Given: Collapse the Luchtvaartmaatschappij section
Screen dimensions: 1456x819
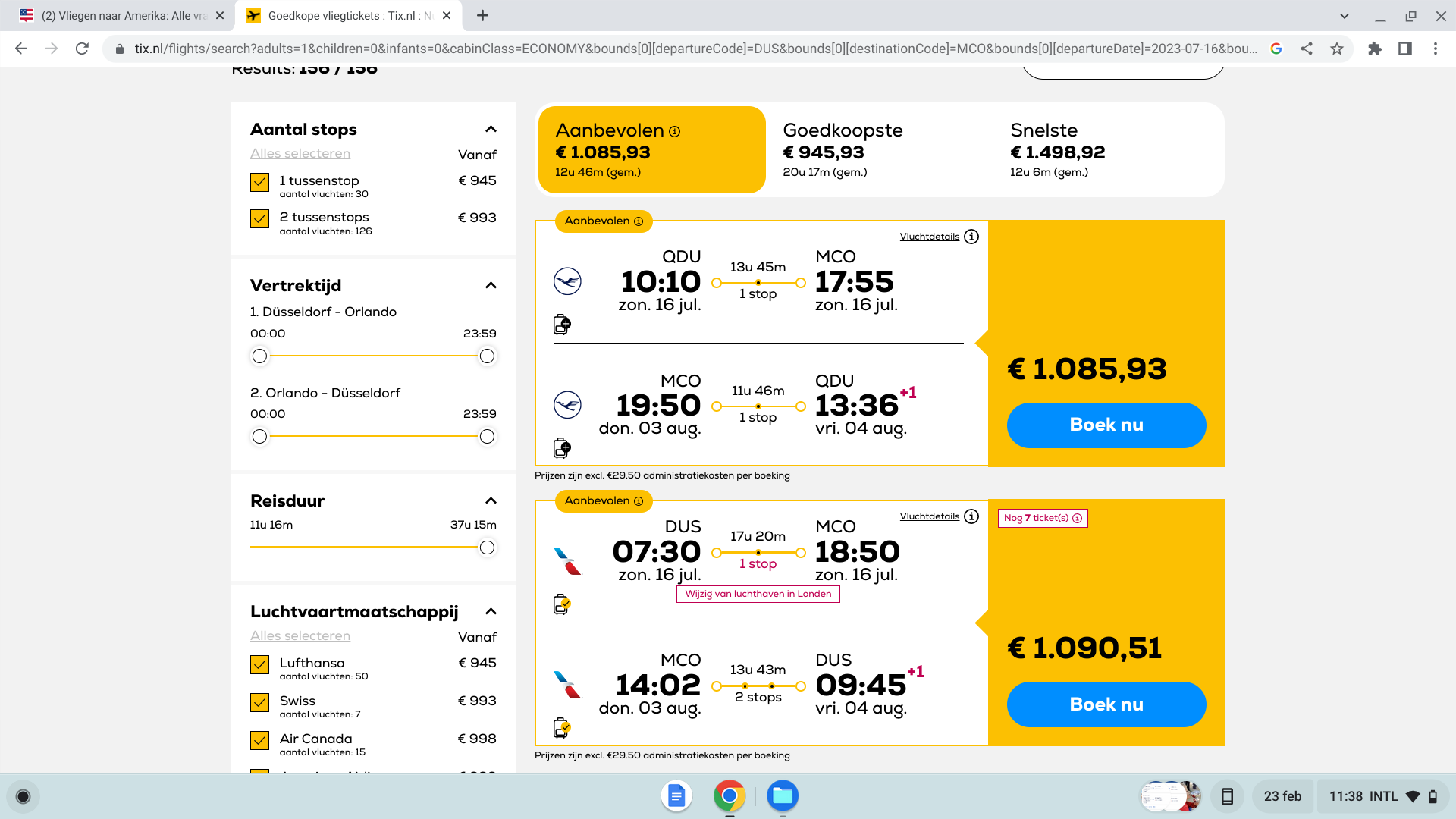Looking at the screenshot, I should [x=491, y=611].
